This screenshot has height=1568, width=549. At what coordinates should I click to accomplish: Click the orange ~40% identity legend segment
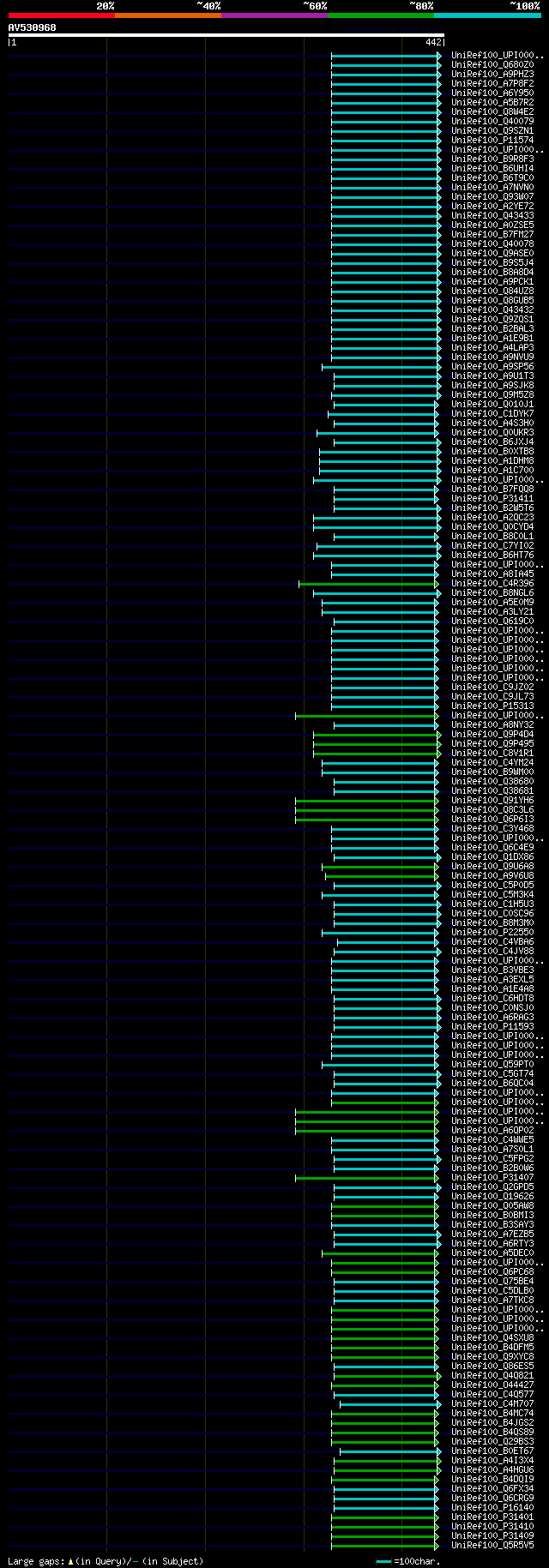point(168,15)
